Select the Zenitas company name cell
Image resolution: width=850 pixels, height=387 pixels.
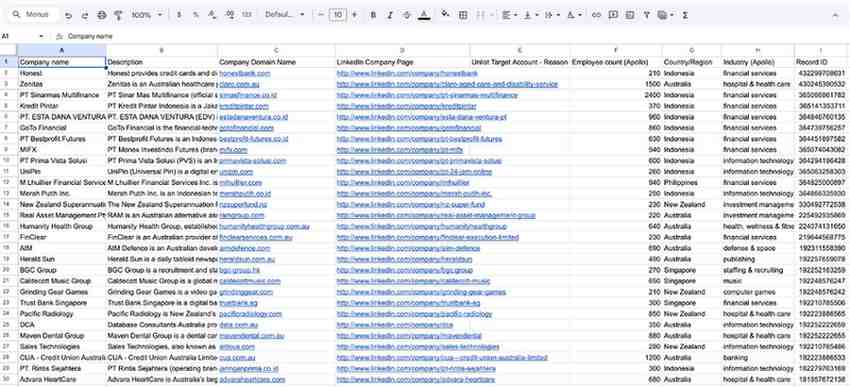tap(61, 85)
